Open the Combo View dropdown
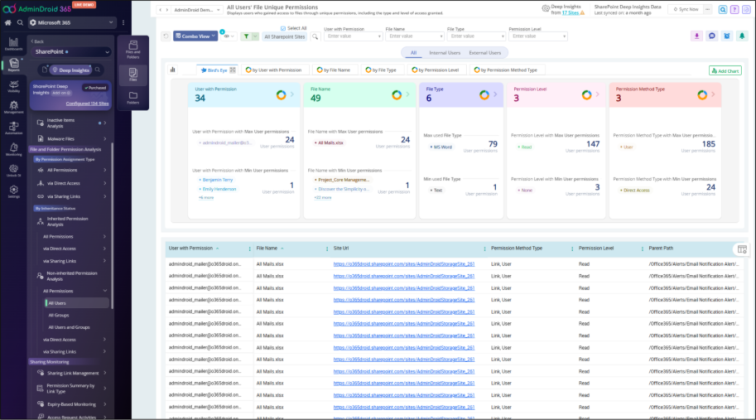 pos(195,36)
